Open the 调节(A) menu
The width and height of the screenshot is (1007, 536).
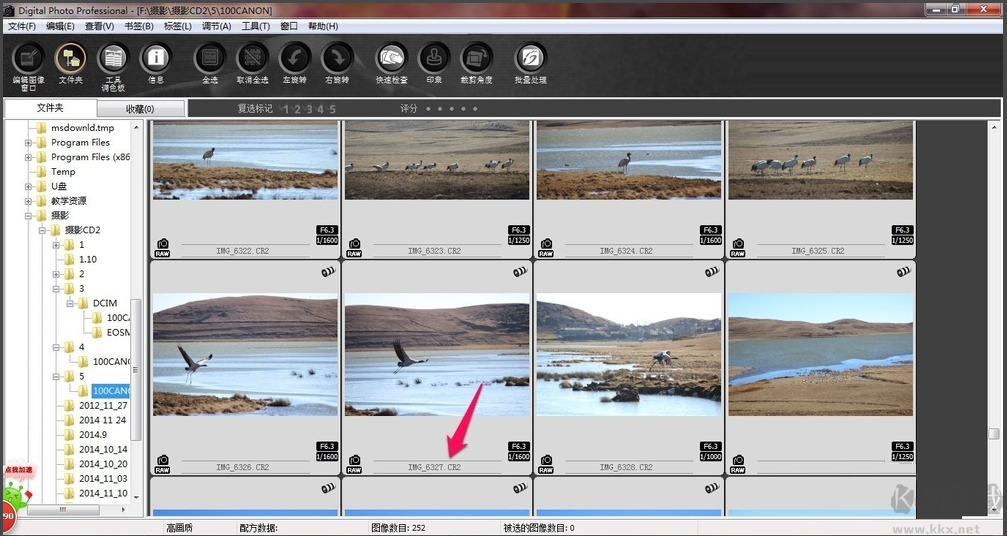216,26
